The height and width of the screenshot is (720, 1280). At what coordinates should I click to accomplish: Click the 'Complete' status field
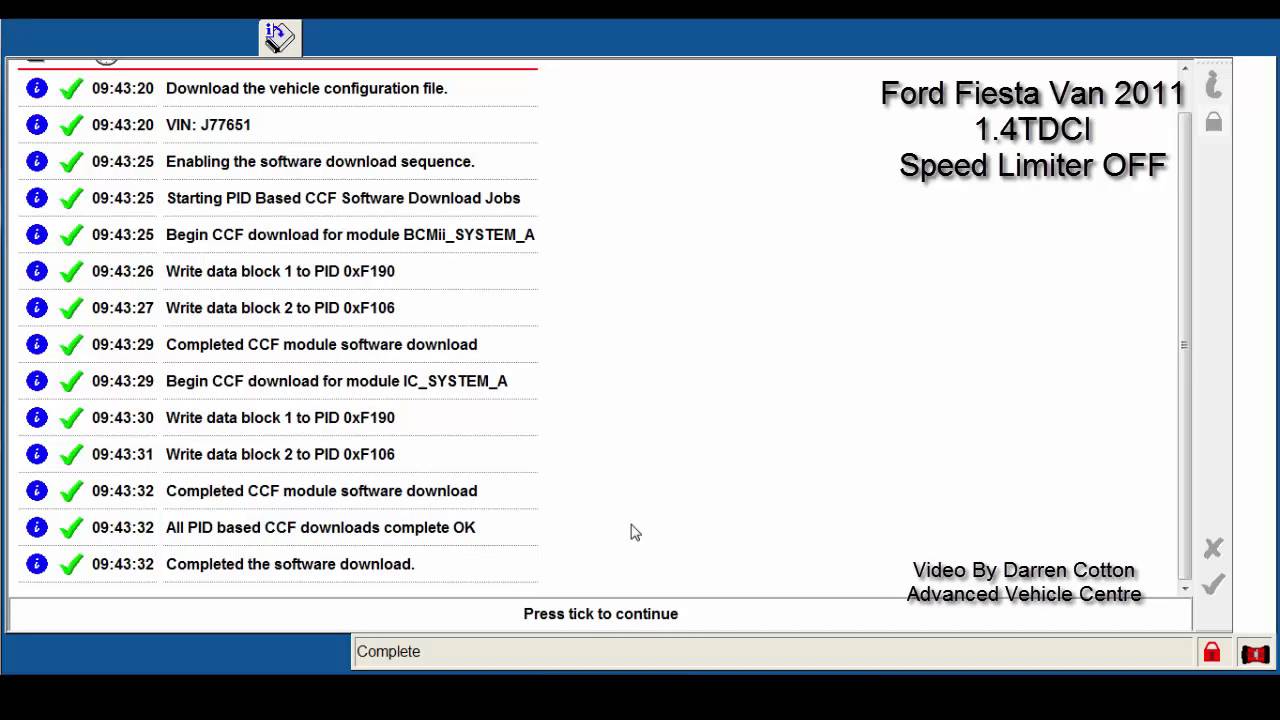point(774,652)
